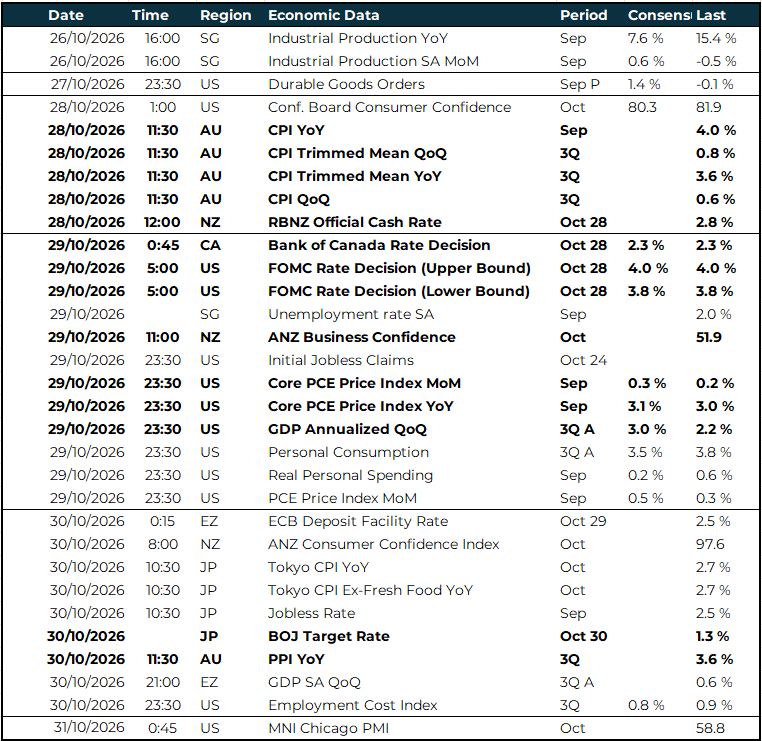Click the Date column header
Screen dimensions: 762x741
(x=66, y=15)
